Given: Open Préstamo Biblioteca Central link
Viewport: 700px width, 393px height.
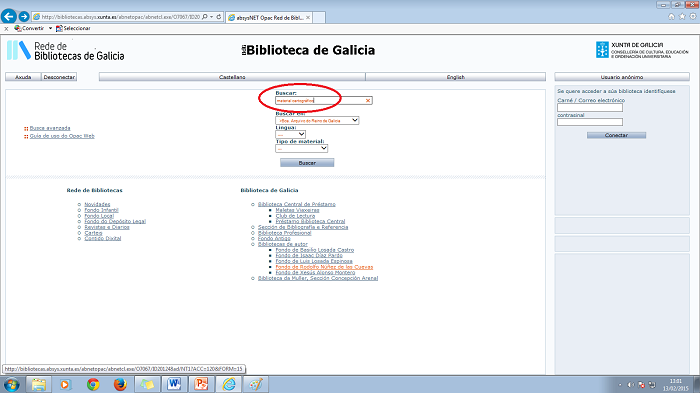Looking at the screenshot, I should (x=310, y=221).
